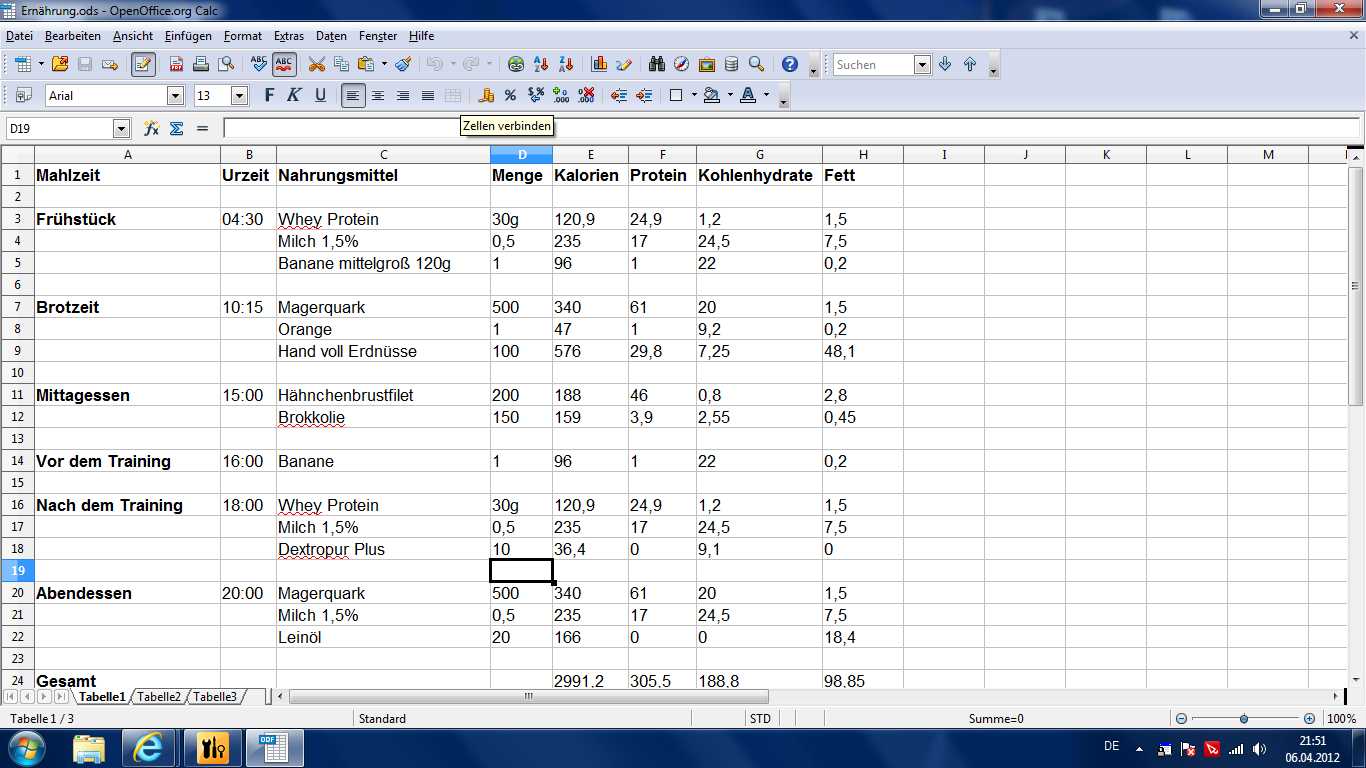Toggle justified alignment button
The width and height of the screenshot is (1366, 768).
[428, 95]
